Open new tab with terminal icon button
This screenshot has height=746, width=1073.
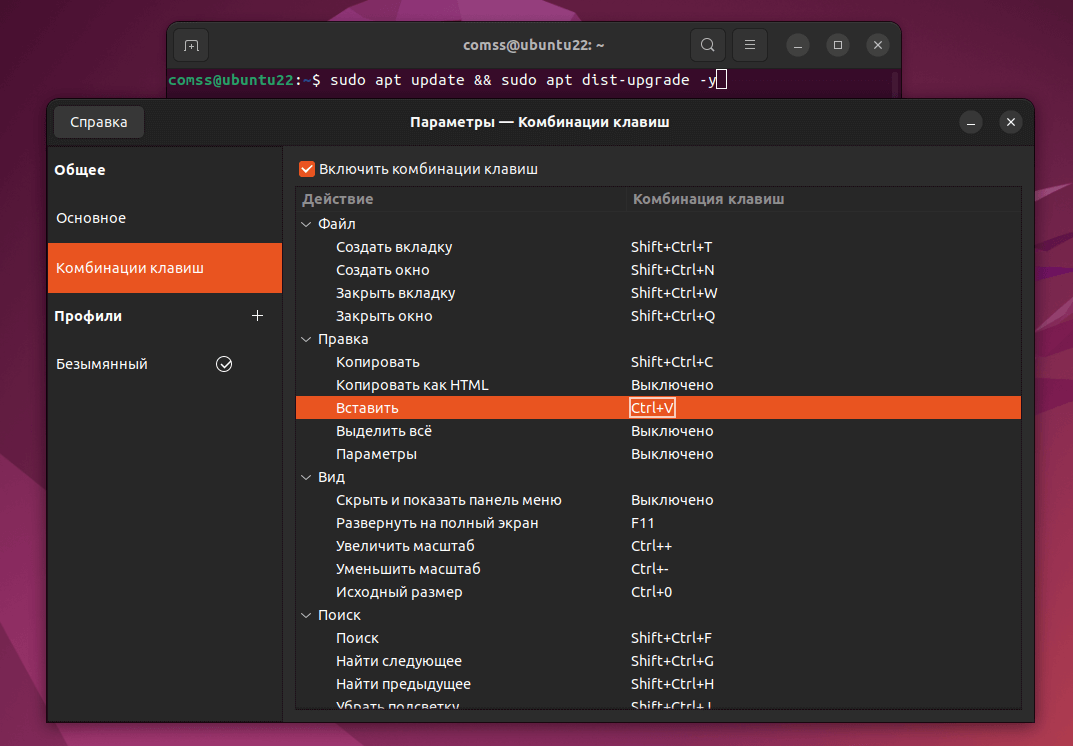click(191, 45)
